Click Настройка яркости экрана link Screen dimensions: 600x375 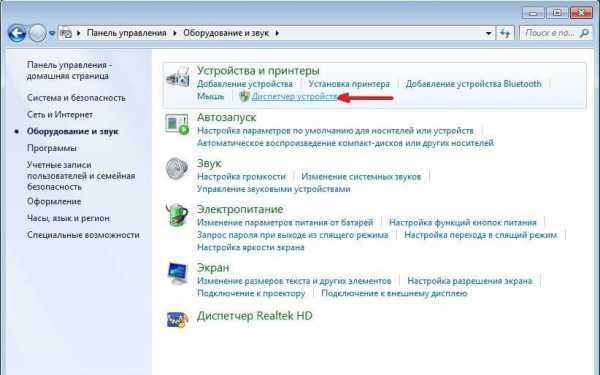coord(250,248)
